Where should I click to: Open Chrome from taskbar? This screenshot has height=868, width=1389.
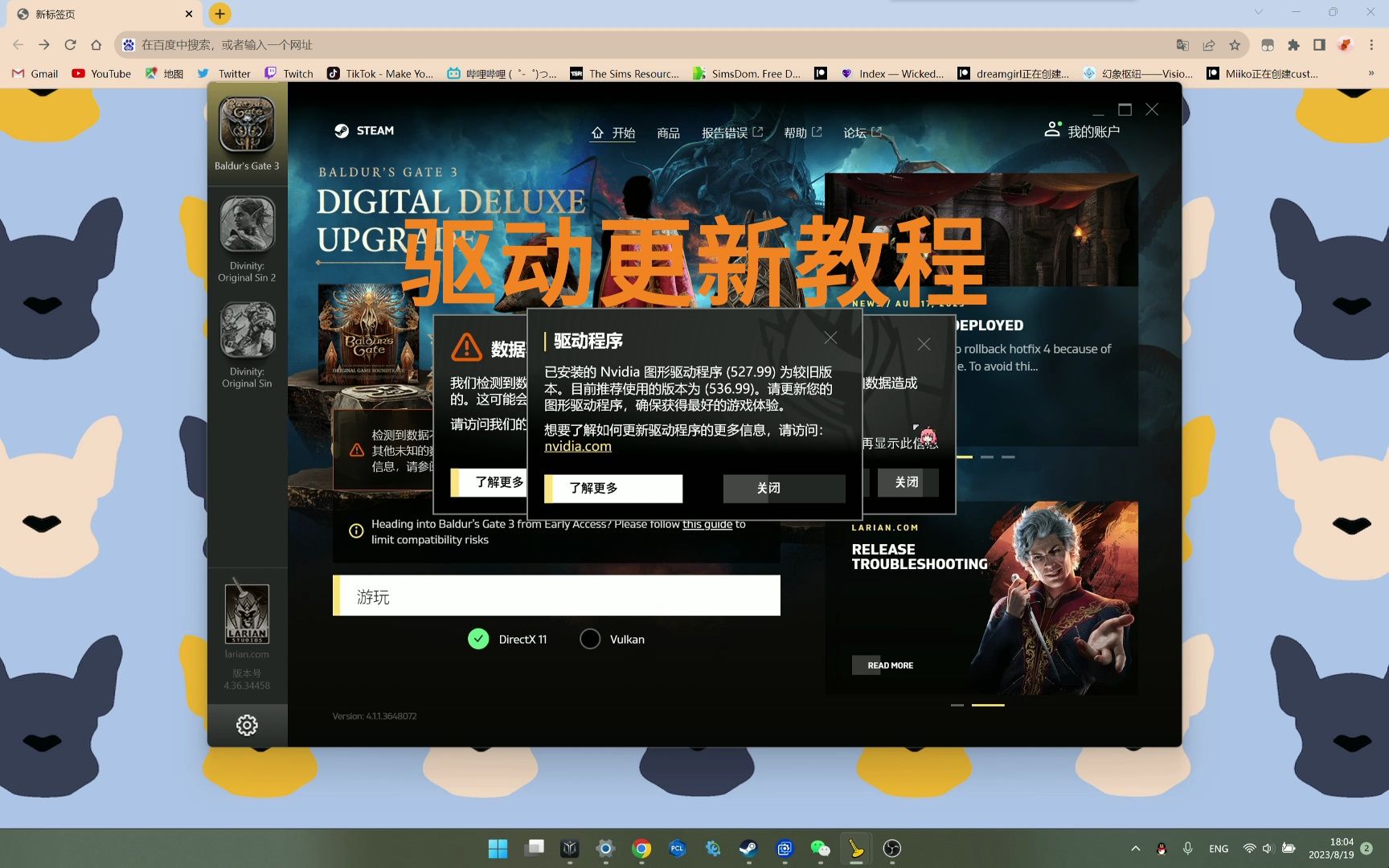coord(641,849)
